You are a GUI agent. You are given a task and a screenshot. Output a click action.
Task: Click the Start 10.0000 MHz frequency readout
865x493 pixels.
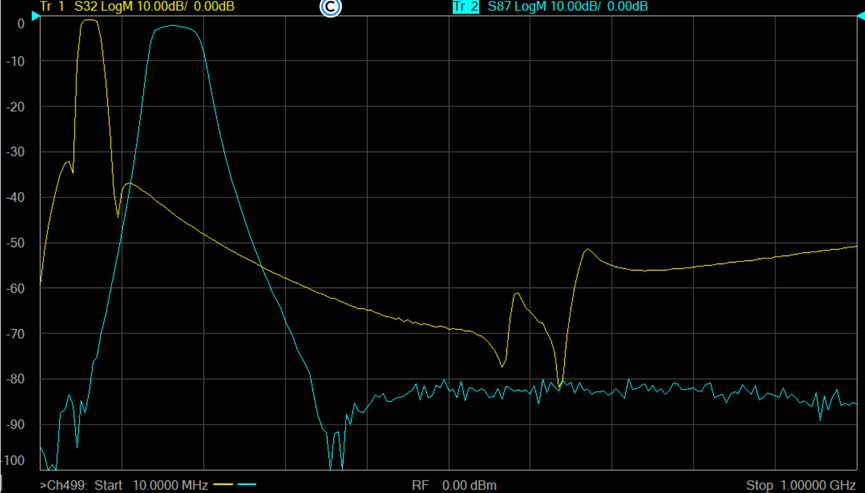click(x=151, y=485)
